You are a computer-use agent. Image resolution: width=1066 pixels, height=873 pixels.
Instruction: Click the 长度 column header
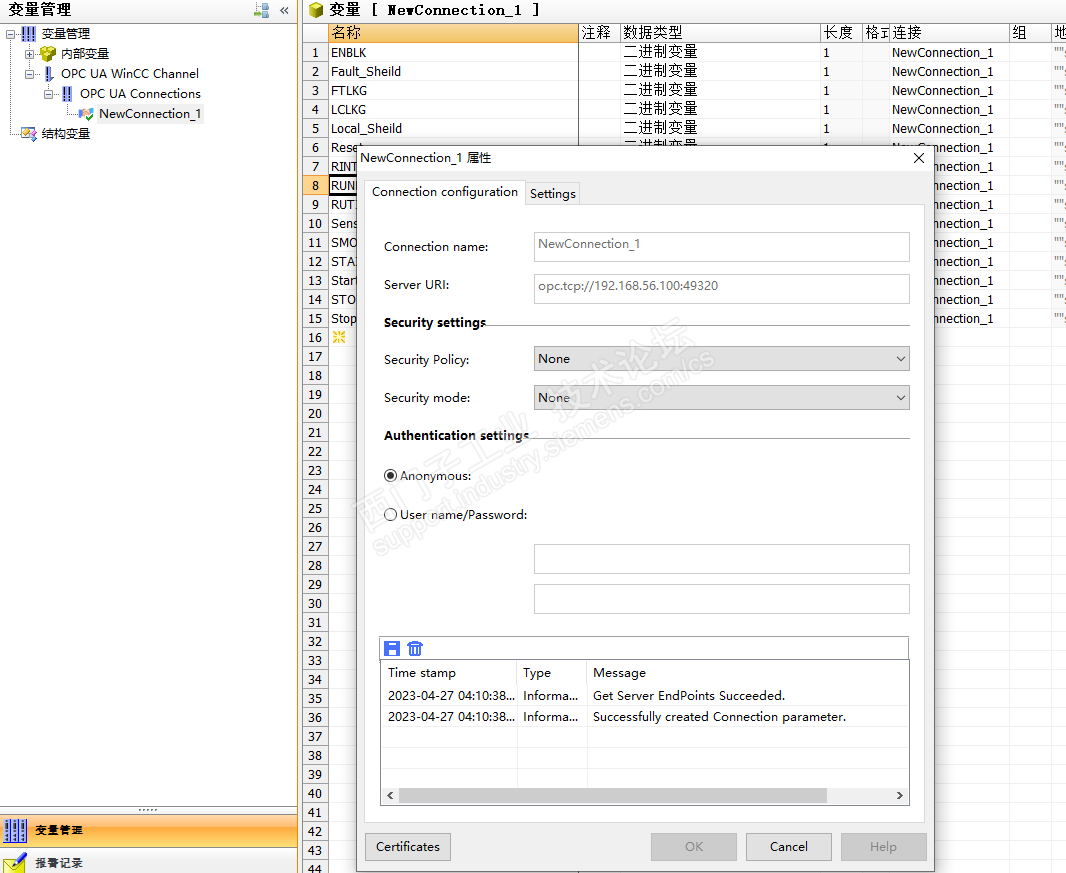(x=842, y=33)
